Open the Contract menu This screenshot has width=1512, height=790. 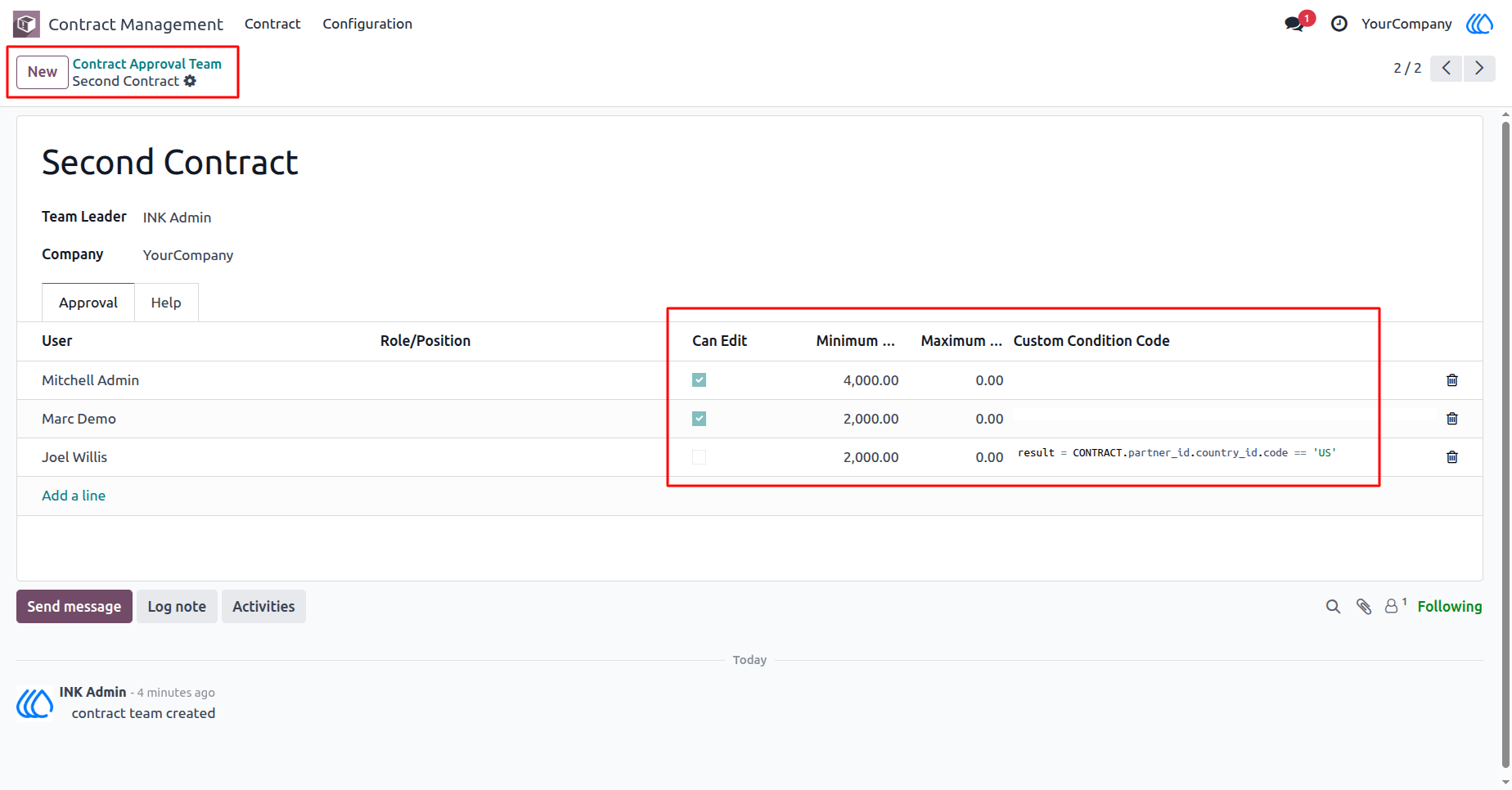(272, 24)
